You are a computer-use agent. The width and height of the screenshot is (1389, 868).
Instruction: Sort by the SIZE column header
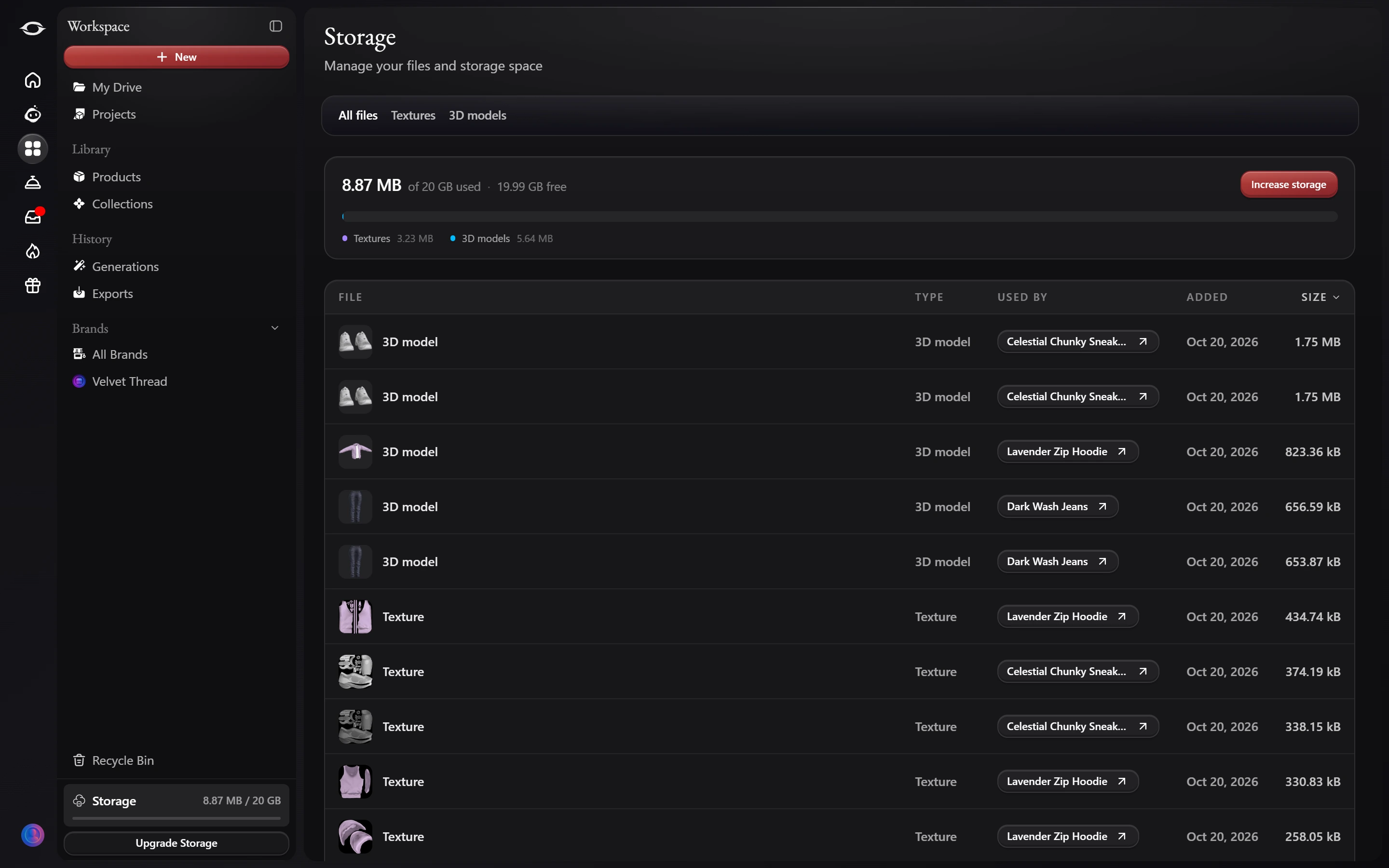coord(1320,297)
